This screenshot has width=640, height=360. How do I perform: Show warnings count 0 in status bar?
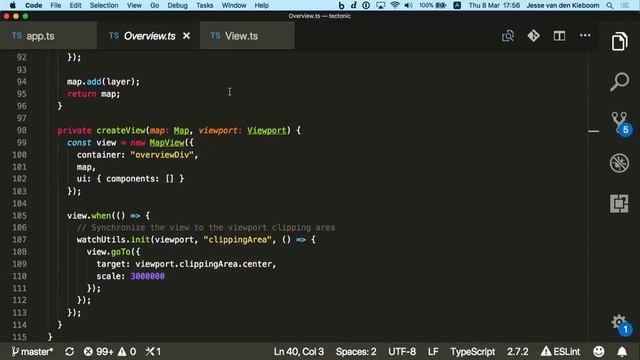pos(127,351)
